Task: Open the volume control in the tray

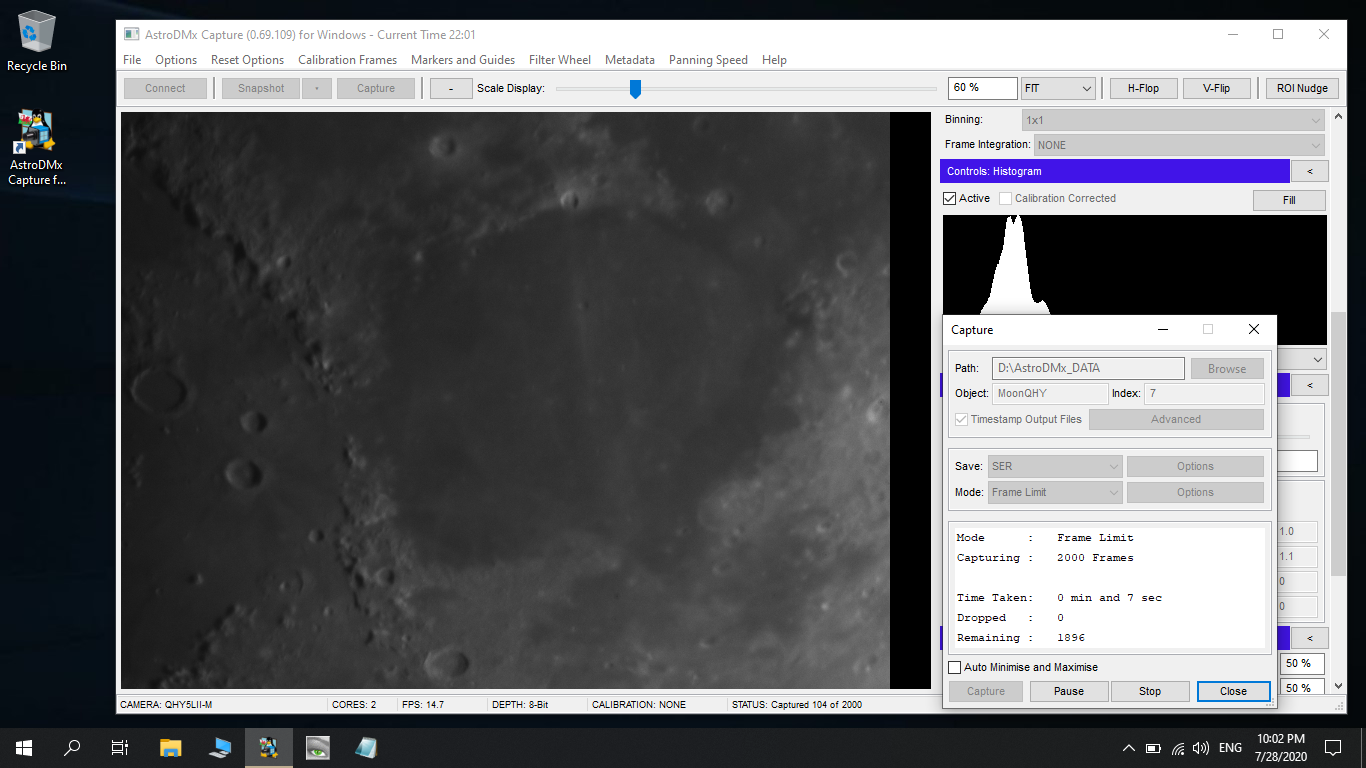Action: pos(1201,747)
